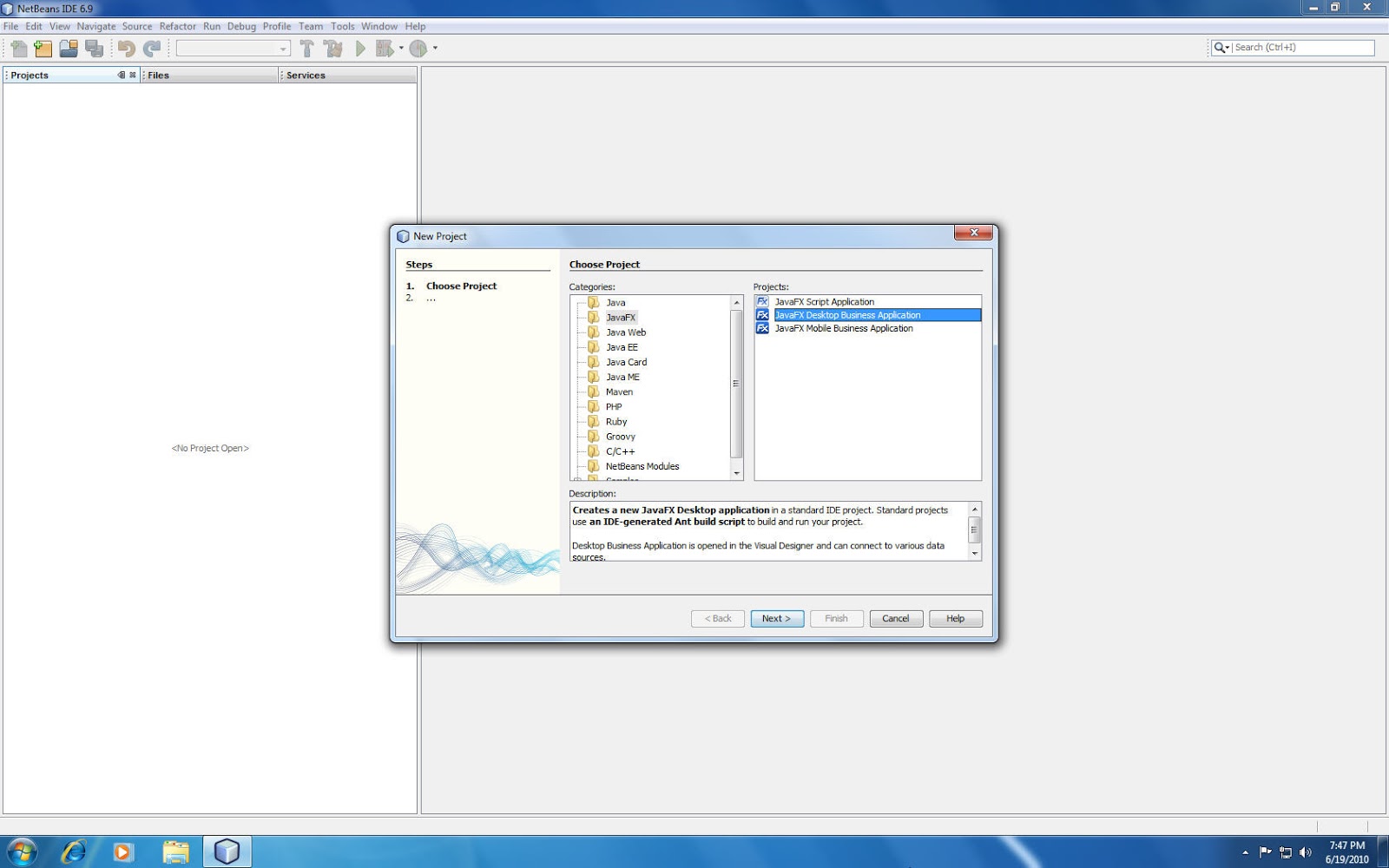Select the JavaFX Mobile Business Application icon
The width and height of the screenshot is (1389, 868).
(762, 328)
